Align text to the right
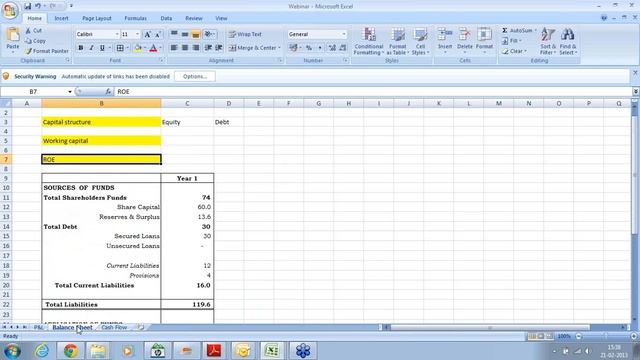Screen dimensions: 640x360 click(x=196, y=48)
